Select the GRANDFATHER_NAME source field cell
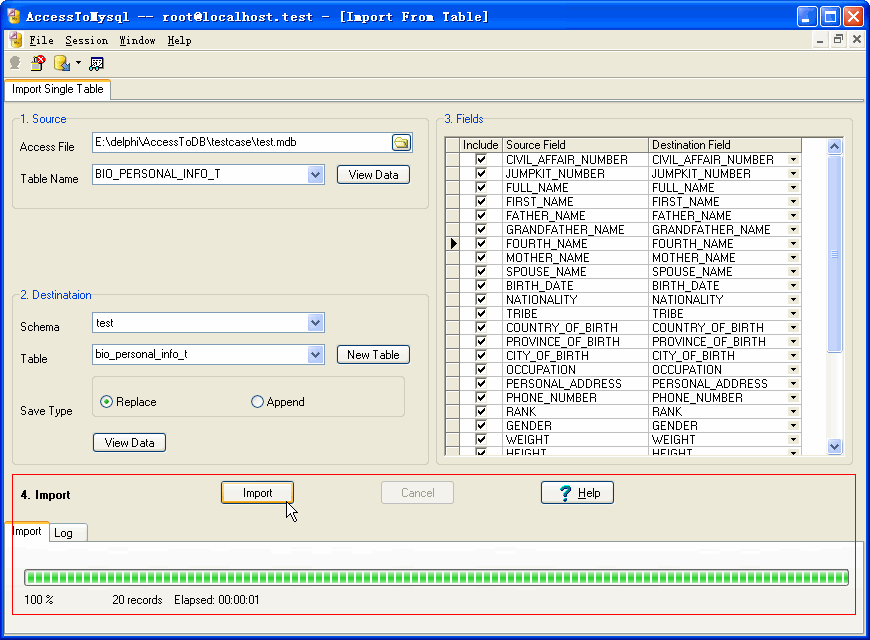The height and width of the screenshot is (640, 870). pos(575,230)
